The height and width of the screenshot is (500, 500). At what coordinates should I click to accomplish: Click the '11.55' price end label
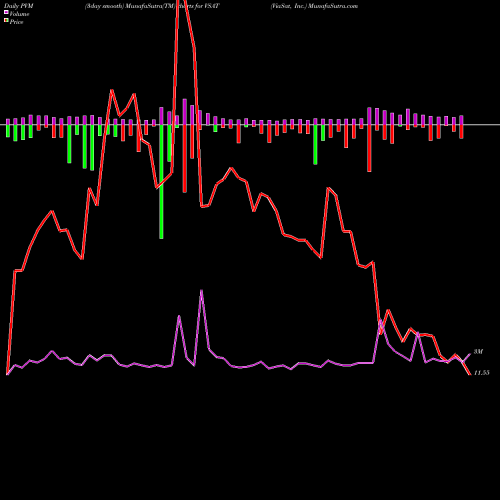coord(482,373)
